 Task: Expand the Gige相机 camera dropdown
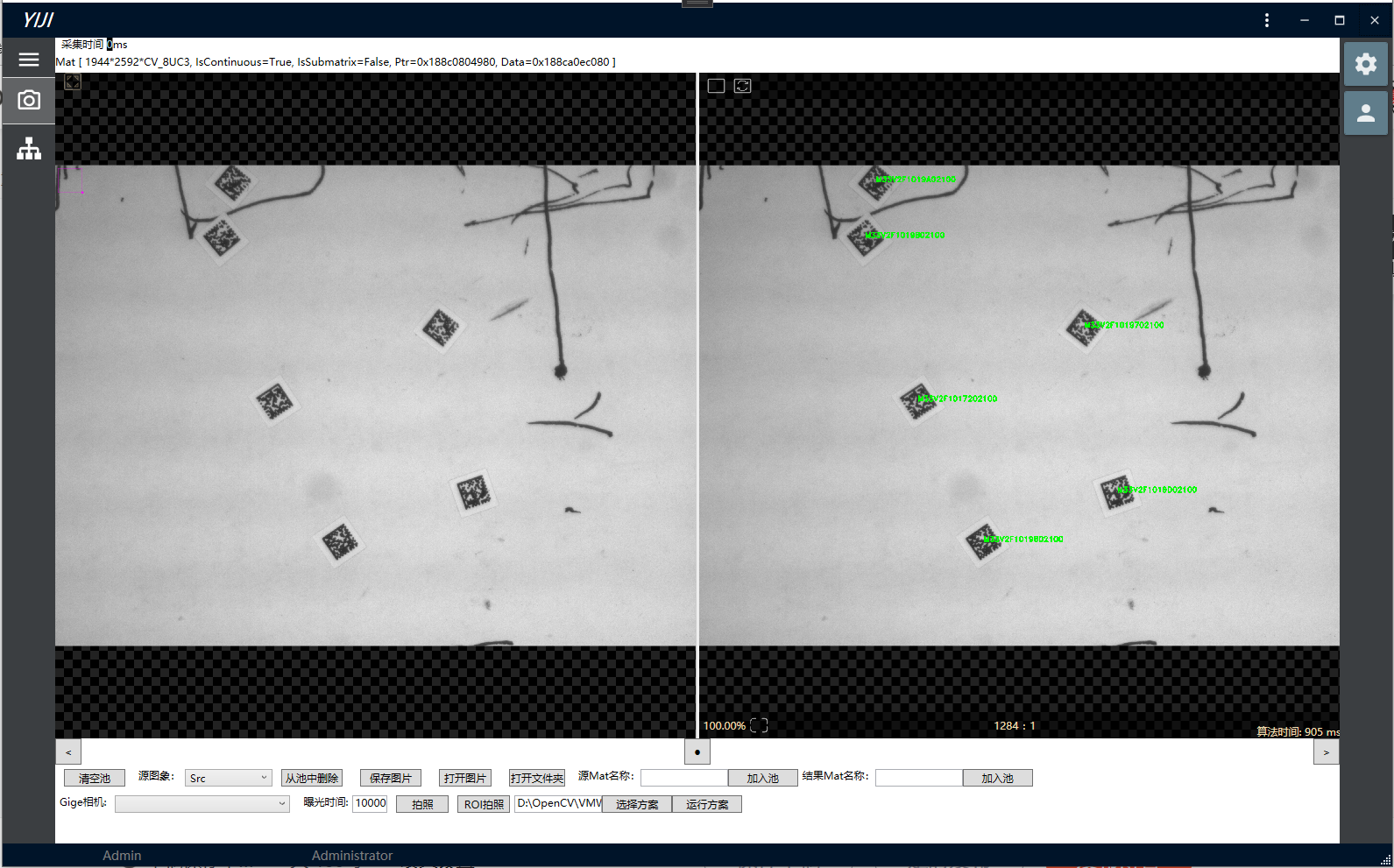pyautogui.click(x=202, y=803)
